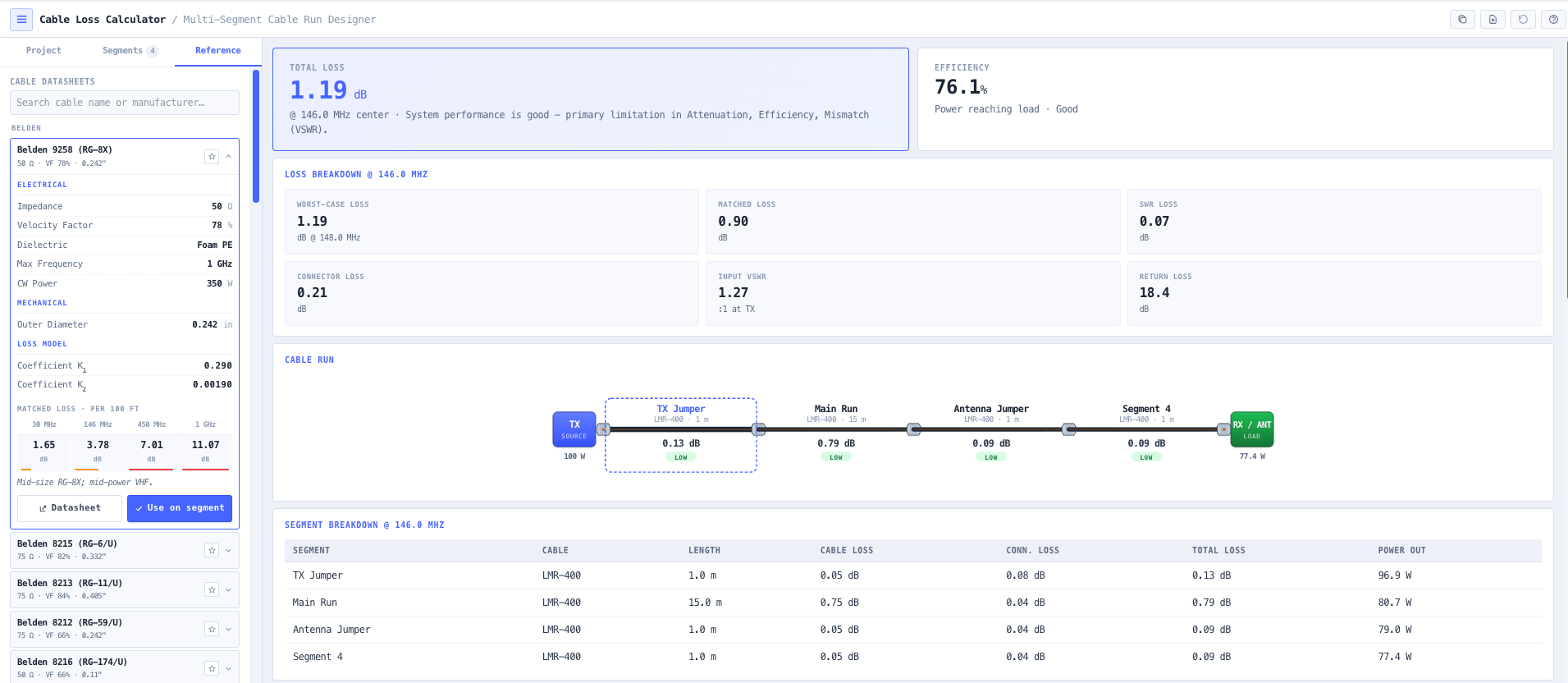Screen dimensions: 1568x683
Task: Expand the Belden 8213 (RG-11/U) entry
Action: coord(228,589)
